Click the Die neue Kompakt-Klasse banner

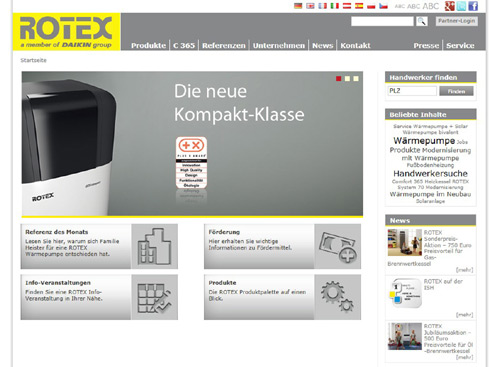pyautogui.click(x=192, y=144)
